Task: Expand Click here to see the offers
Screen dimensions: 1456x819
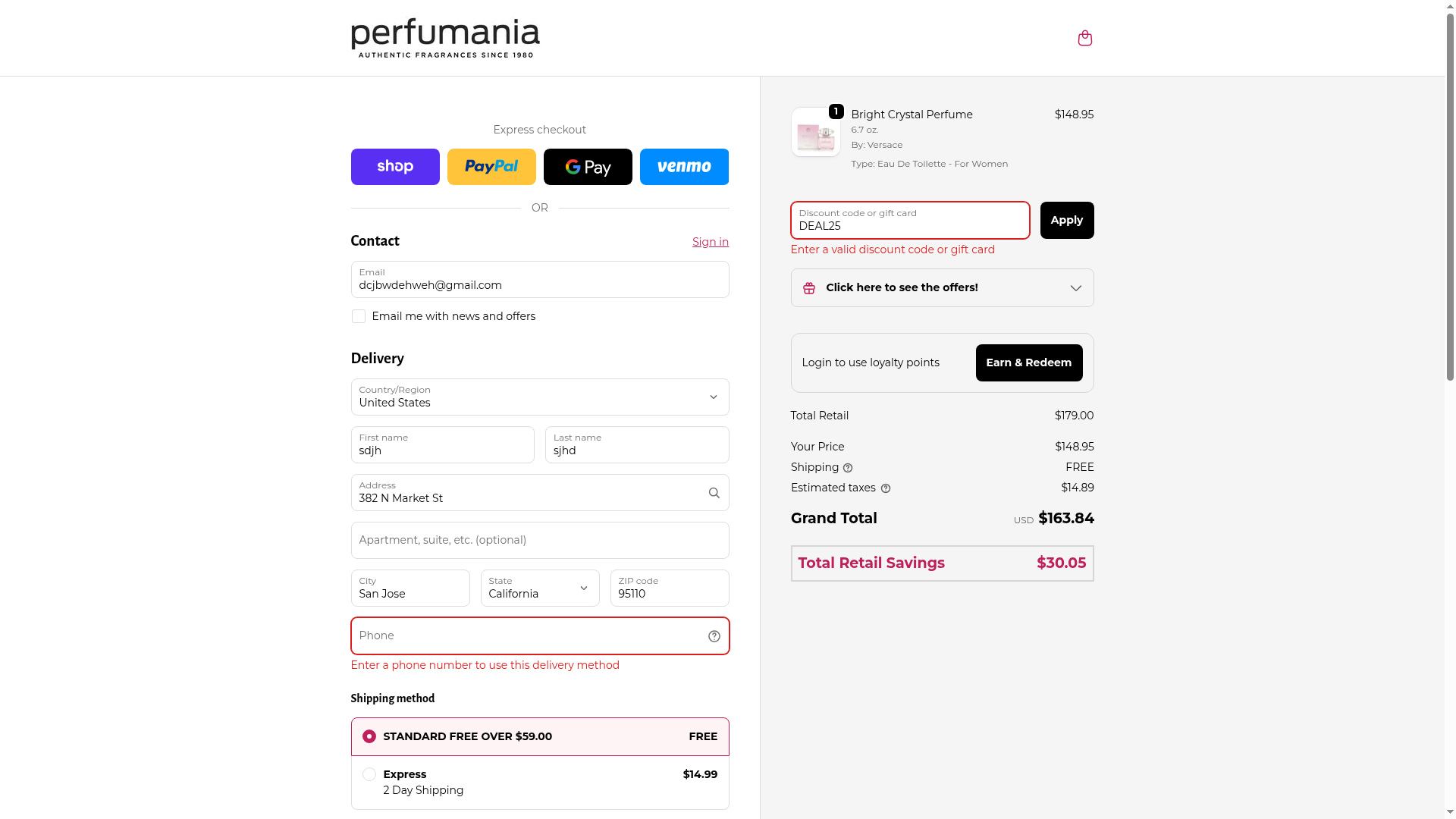Action: pos(942,288)
